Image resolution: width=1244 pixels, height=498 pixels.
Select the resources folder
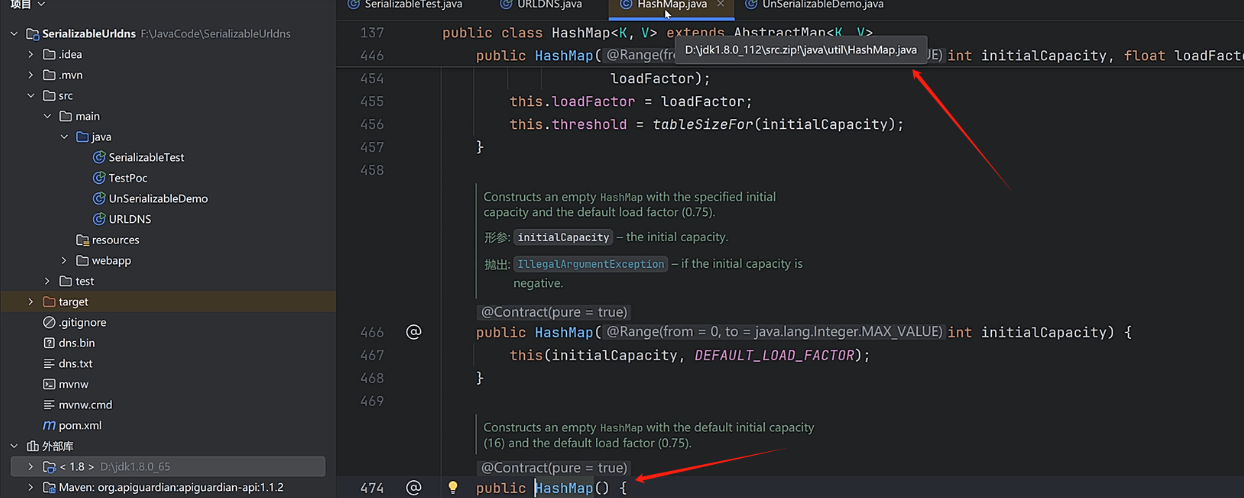(115, 240)
